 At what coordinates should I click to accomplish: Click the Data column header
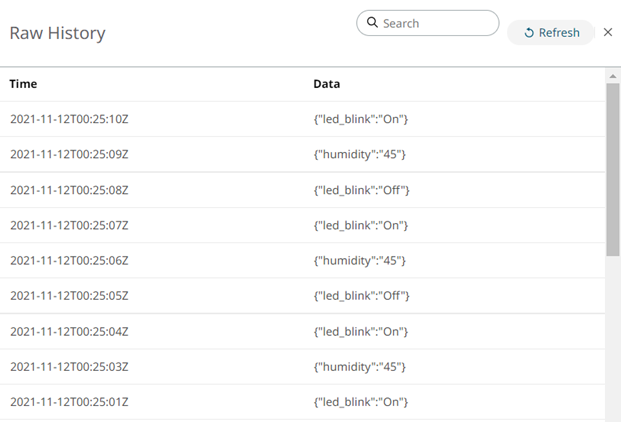[327, 84]
